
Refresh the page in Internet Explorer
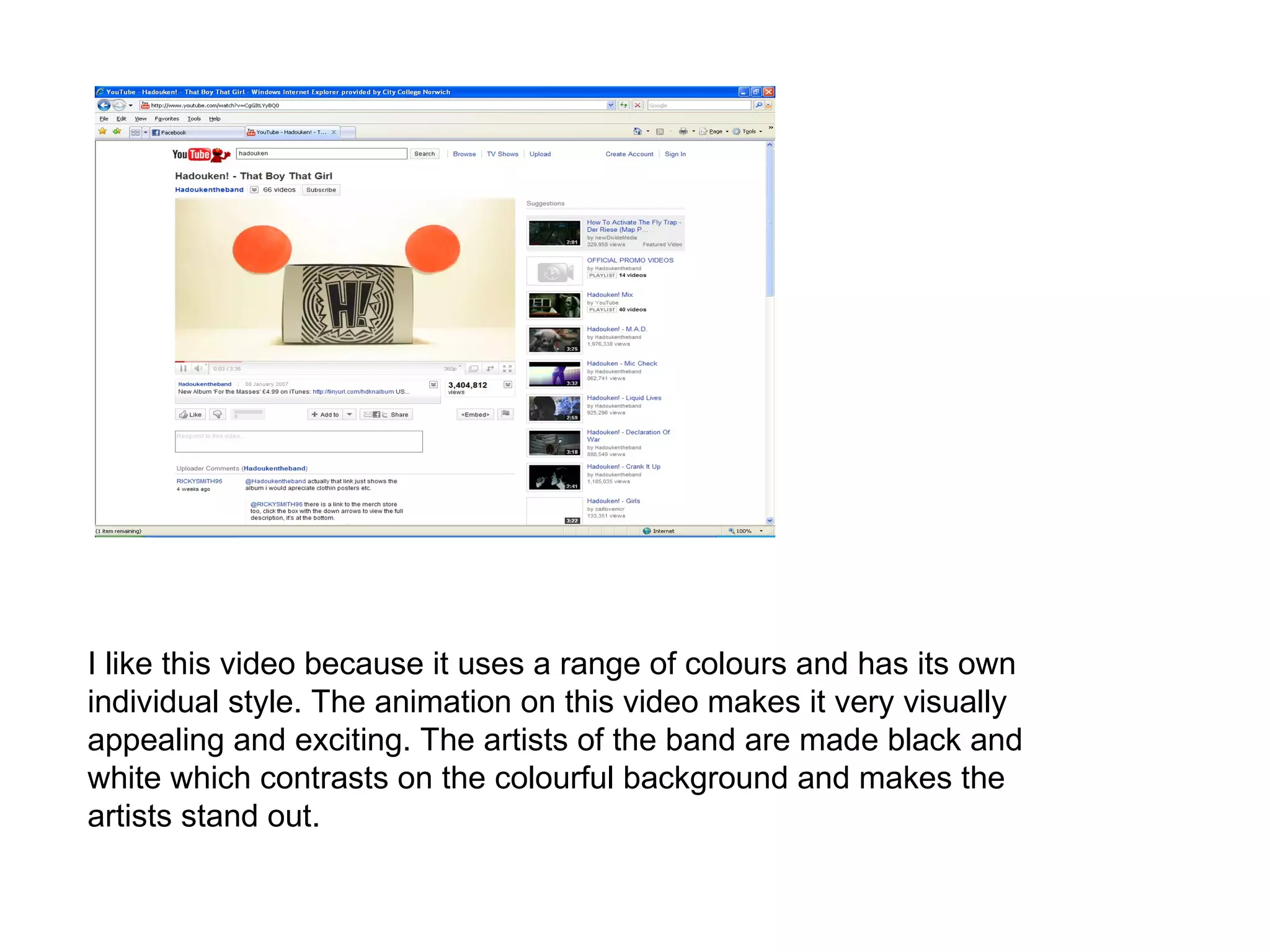click(623, 105)
